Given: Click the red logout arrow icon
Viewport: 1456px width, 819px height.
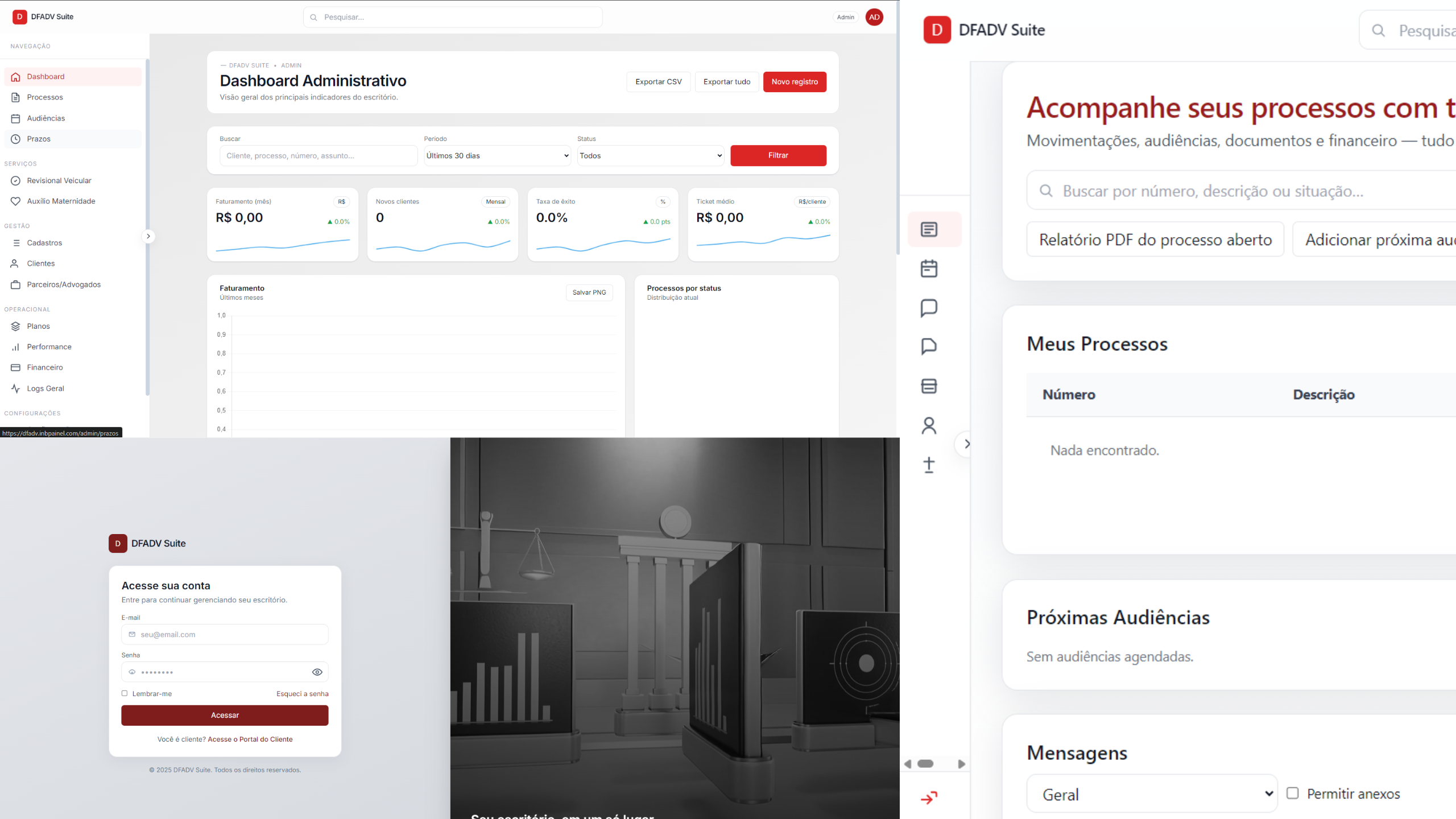Looking at the screenshot, I should [929, 798].
